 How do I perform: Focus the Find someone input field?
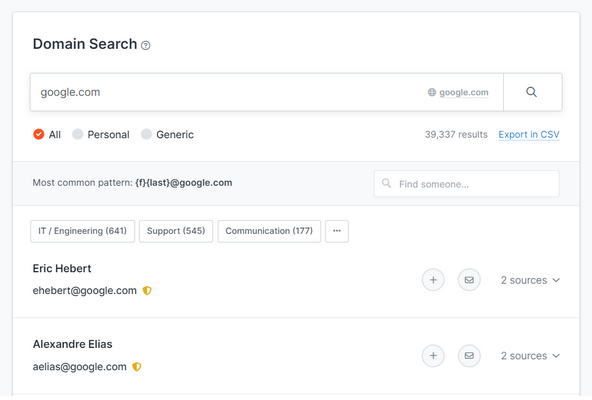467,184
